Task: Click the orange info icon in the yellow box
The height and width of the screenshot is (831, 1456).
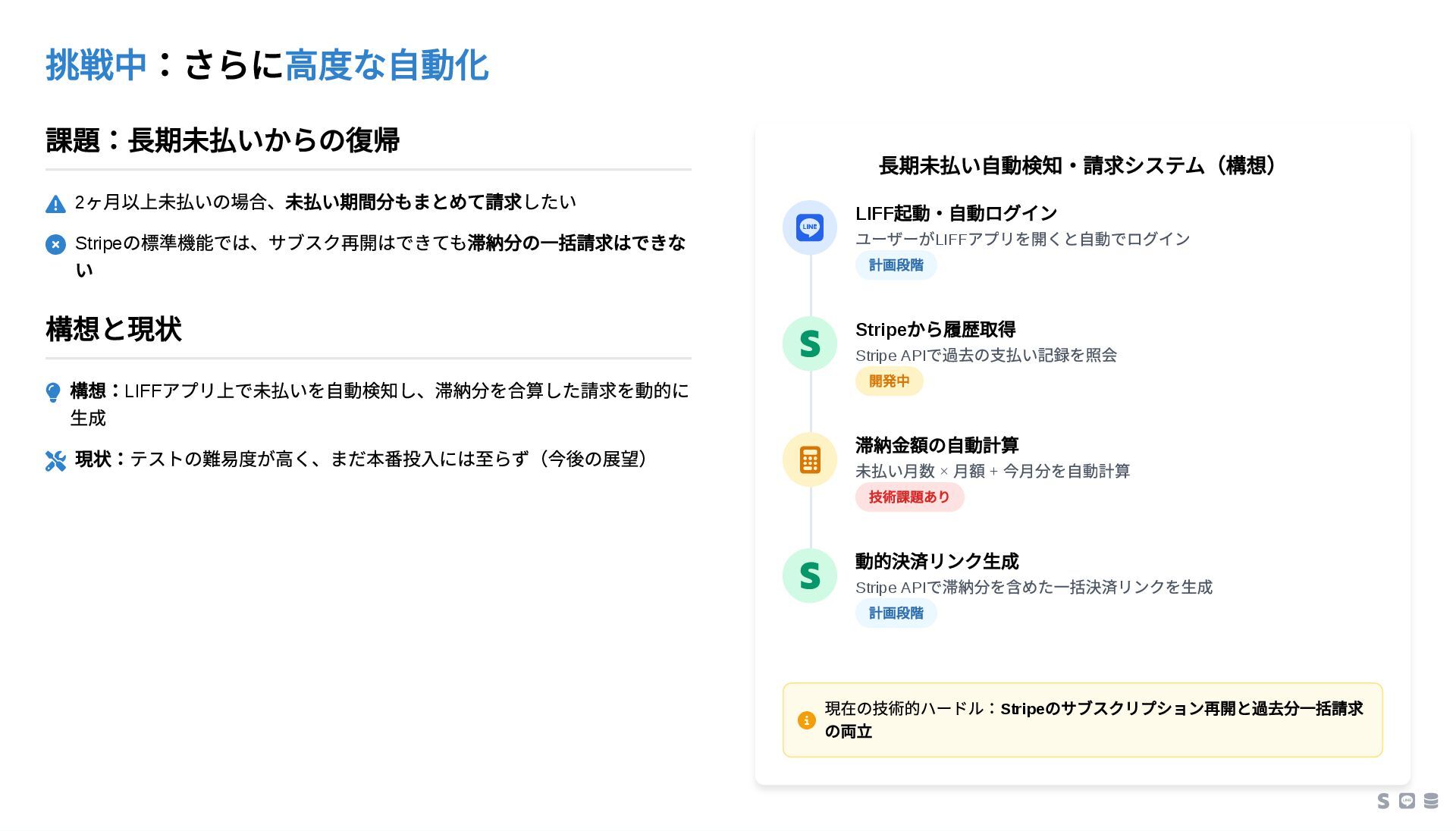Action: pos(806,720)
